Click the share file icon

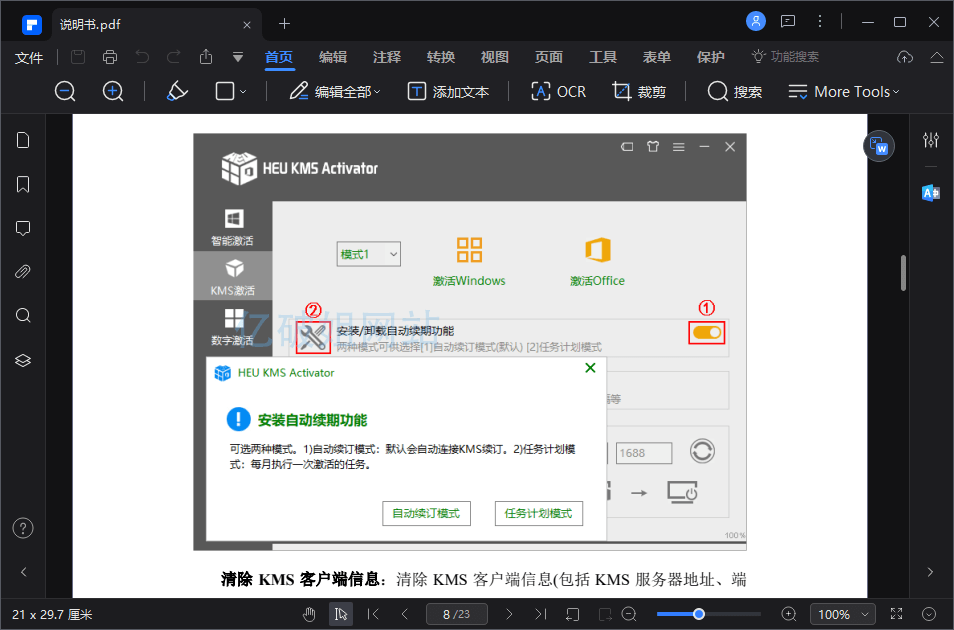(206, 57)
